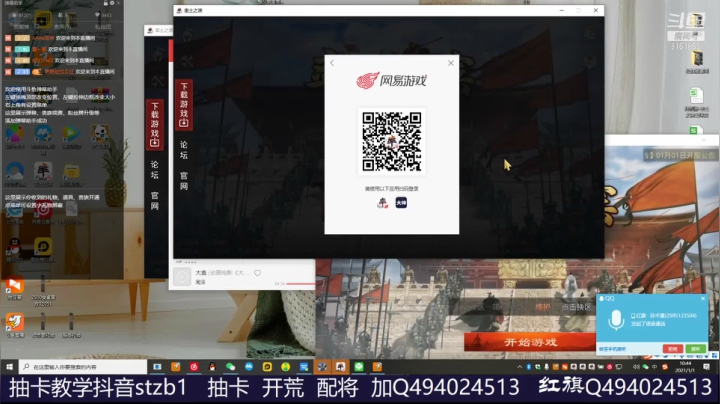
Task: Accept the QQ voice call with the green button
Action: [x=696, y=349]
